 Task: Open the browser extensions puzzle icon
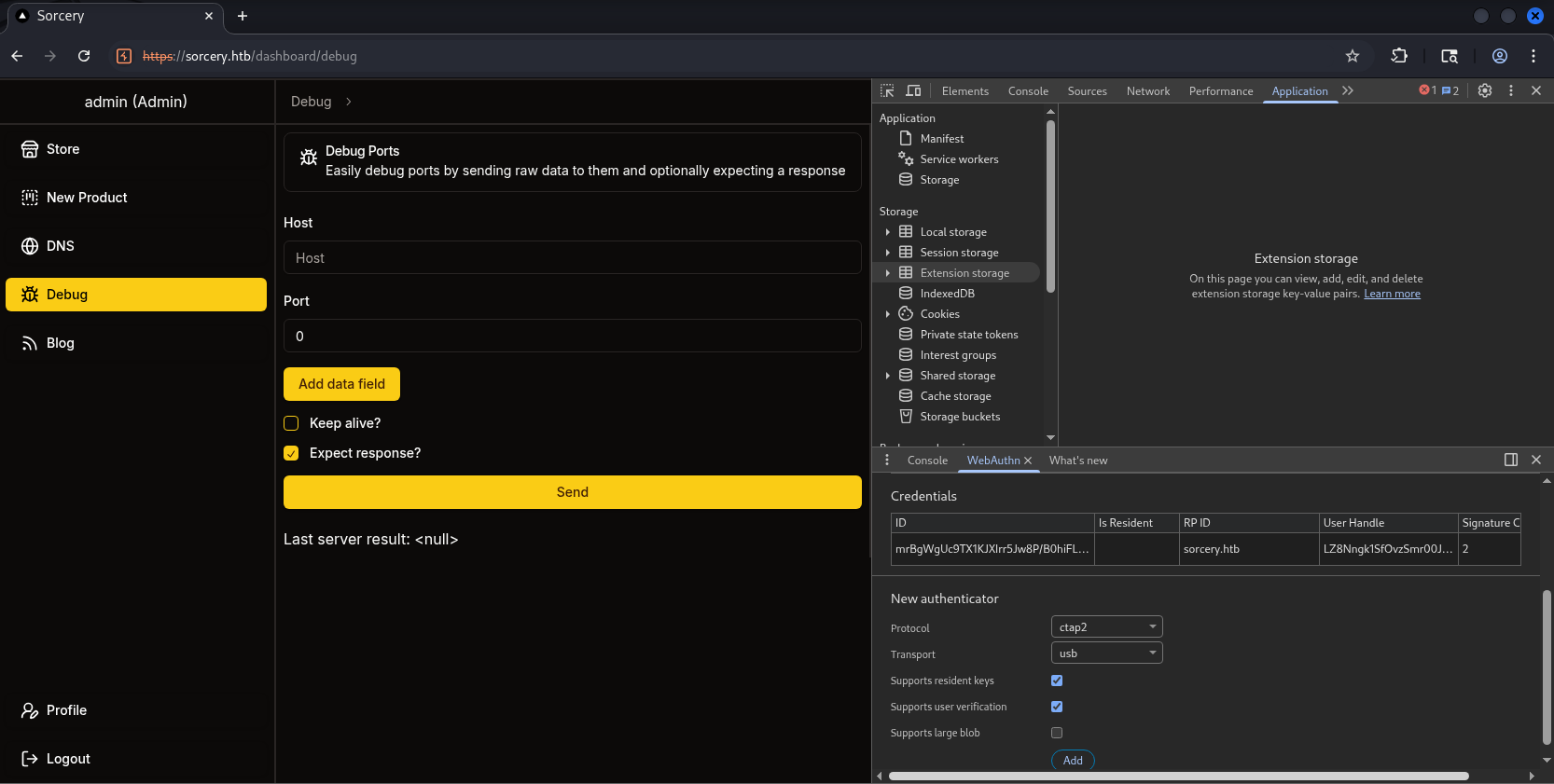click(1399, 56)
